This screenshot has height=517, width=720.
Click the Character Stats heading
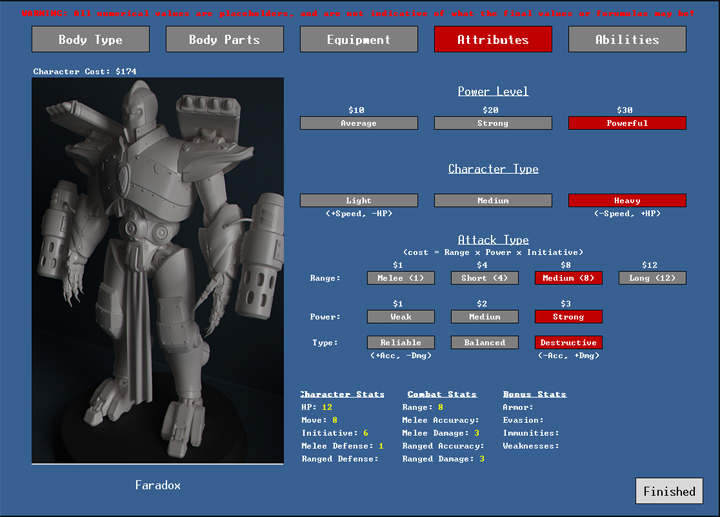pos(342,394)
